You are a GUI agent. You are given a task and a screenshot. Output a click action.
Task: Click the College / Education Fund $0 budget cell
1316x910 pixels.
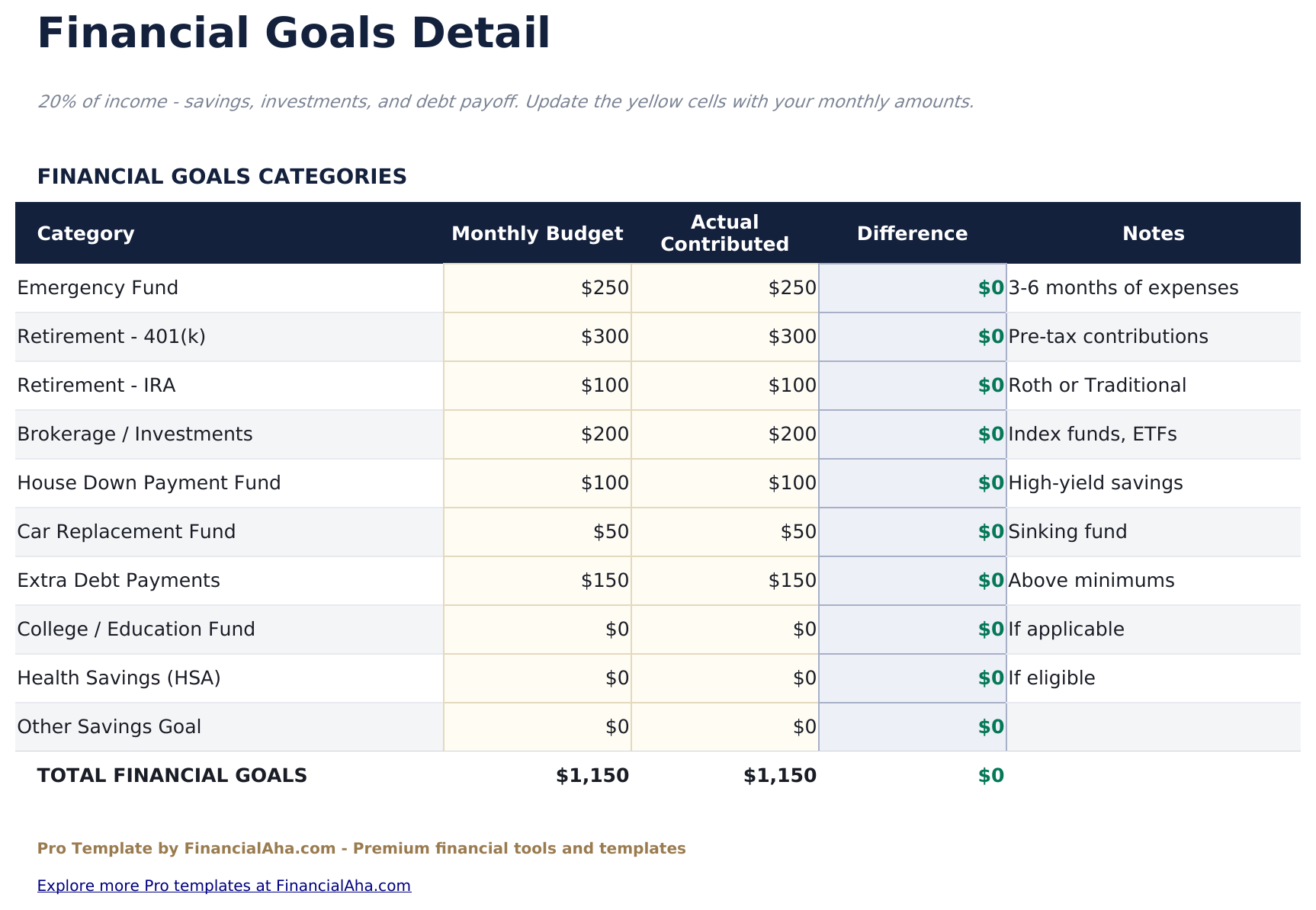537,629
